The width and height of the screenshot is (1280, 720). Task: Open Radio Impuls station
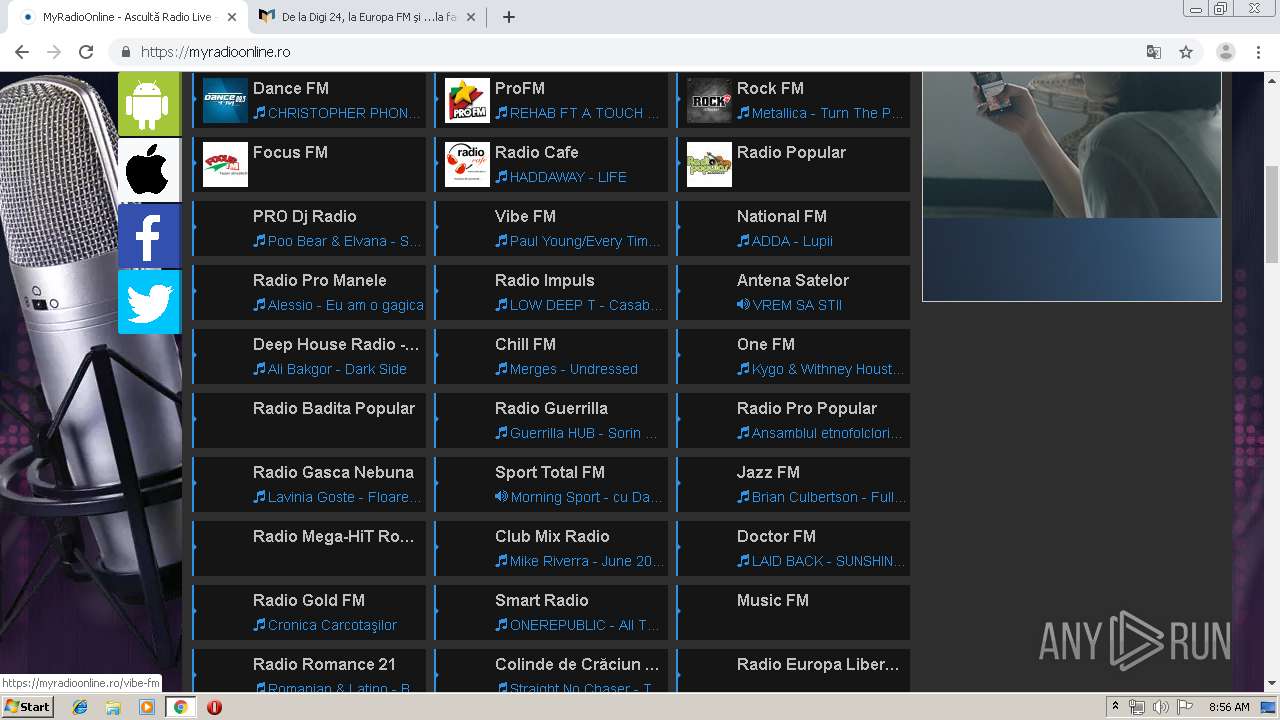click(x=552, y=292)
